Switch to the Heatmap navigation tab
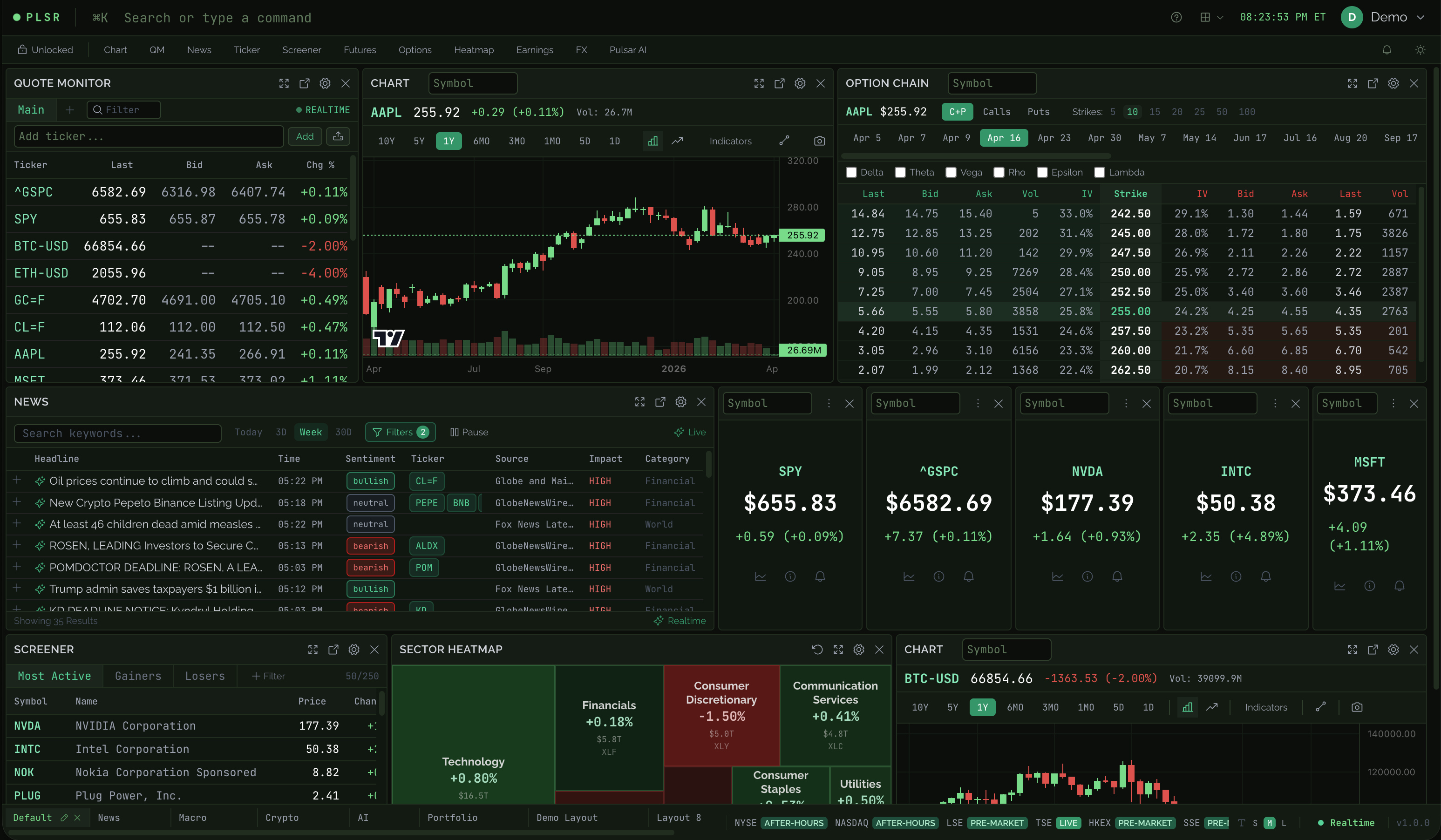The image size is (1441, 840). tap(474, 50)
